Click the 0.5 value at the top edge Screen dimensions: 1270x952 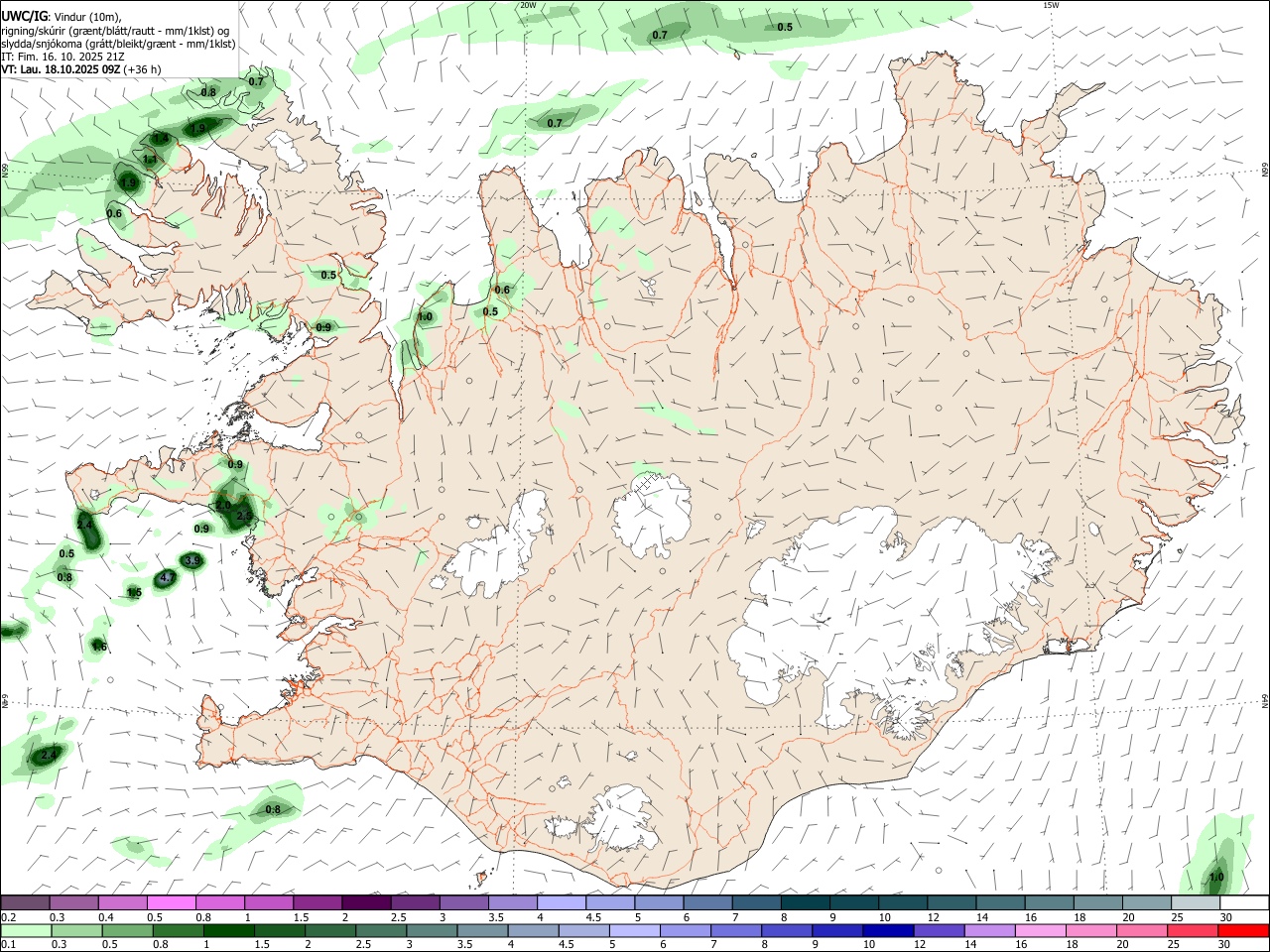coord(785,27)
